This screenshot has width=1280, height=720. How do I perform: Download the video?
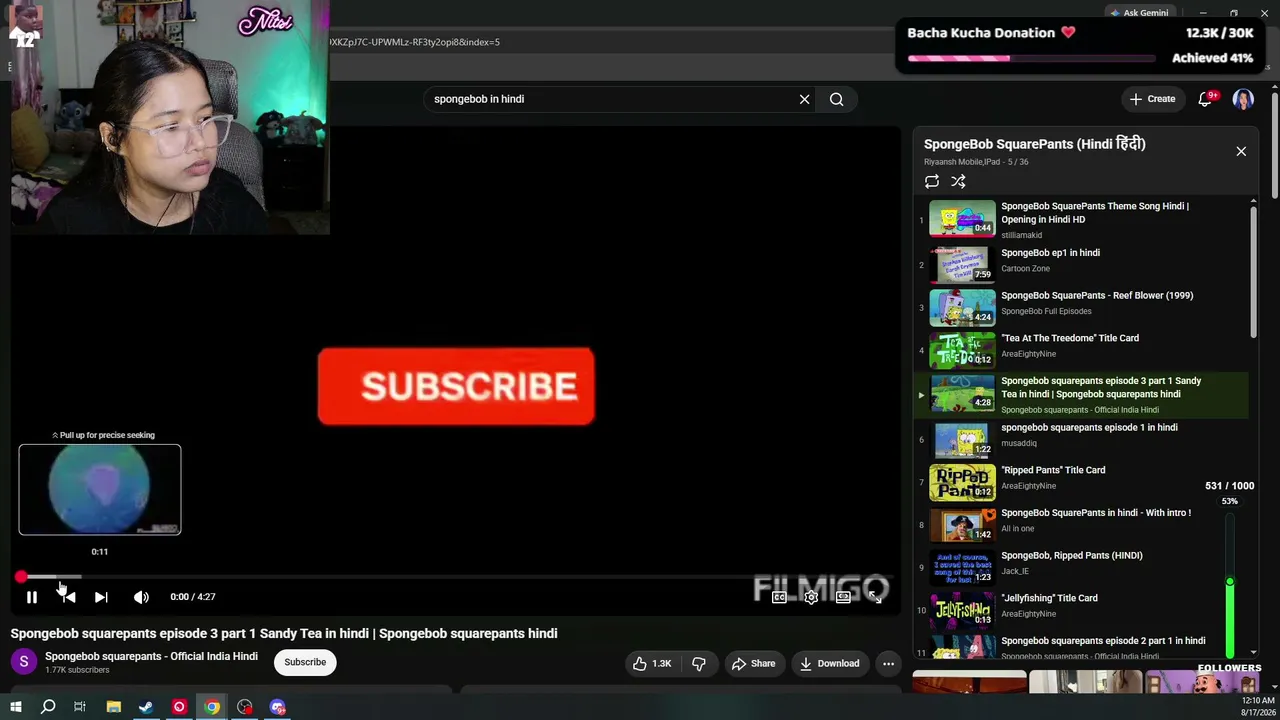click(x=830, y=663)
